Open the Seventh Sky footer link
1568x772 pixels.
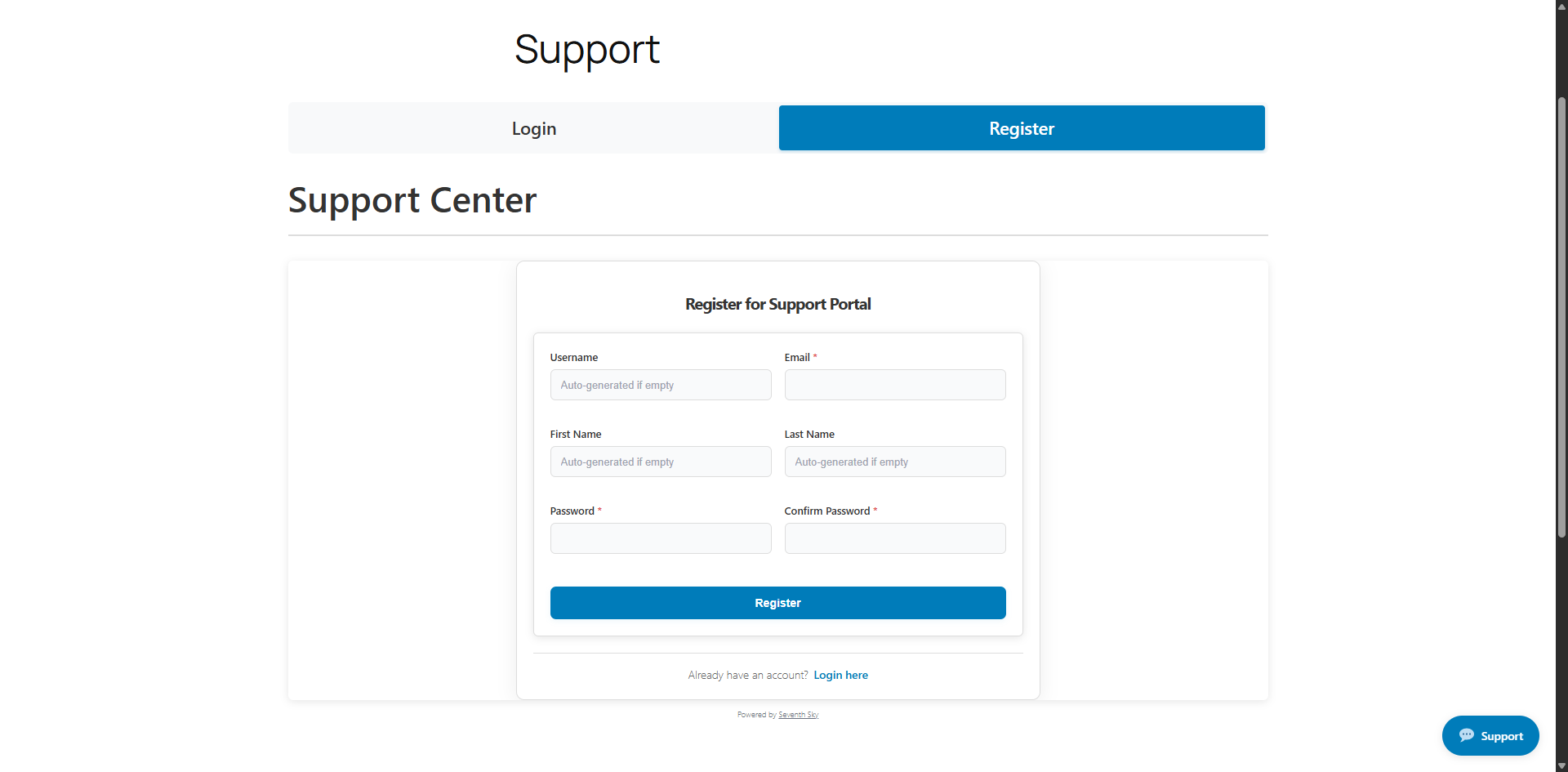pos(798,715)
